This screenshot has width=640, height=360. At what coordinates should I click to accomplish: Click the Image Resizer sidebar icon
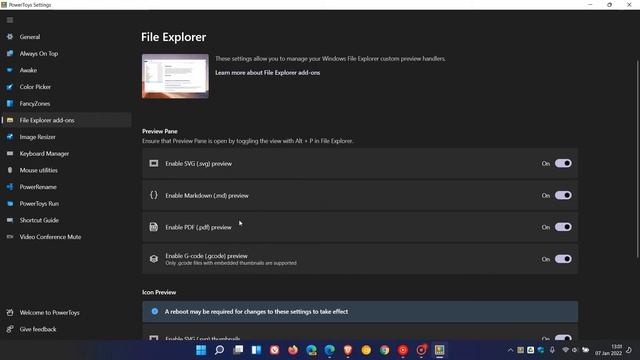(x=10, y=137)
